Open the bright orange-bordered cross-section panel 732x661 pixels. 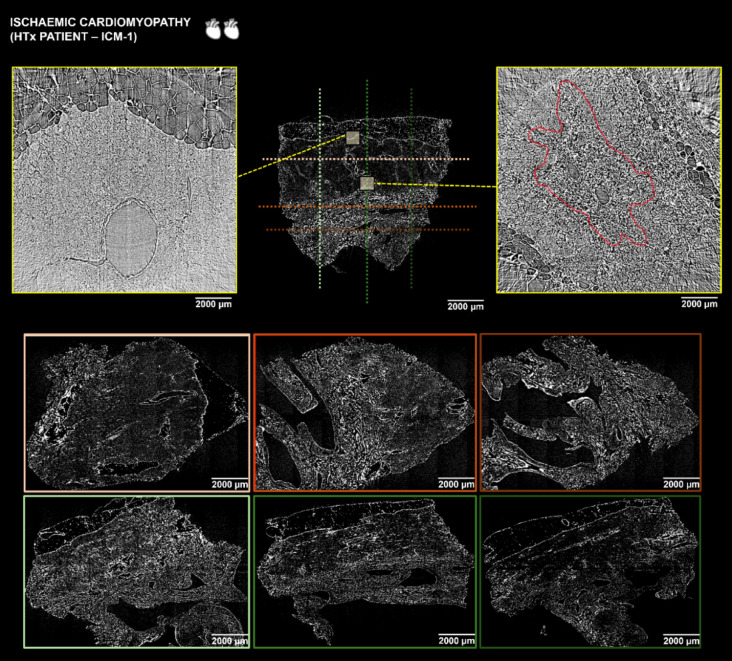click(x=365, y=412)
